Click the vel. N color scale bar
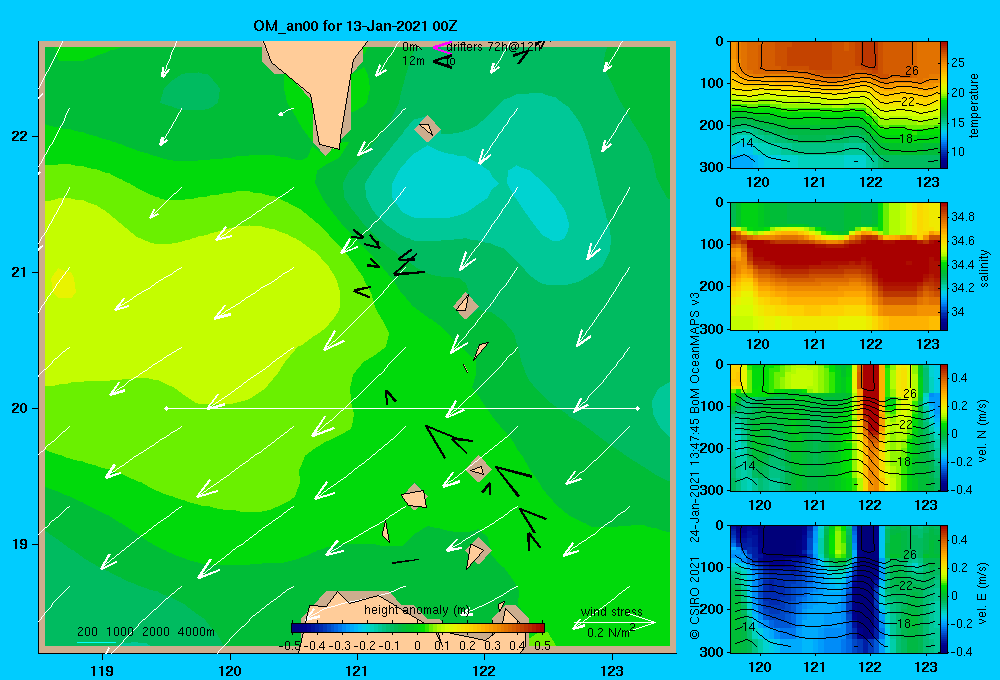Screen dimensions: 1000x680 point(944,427)
